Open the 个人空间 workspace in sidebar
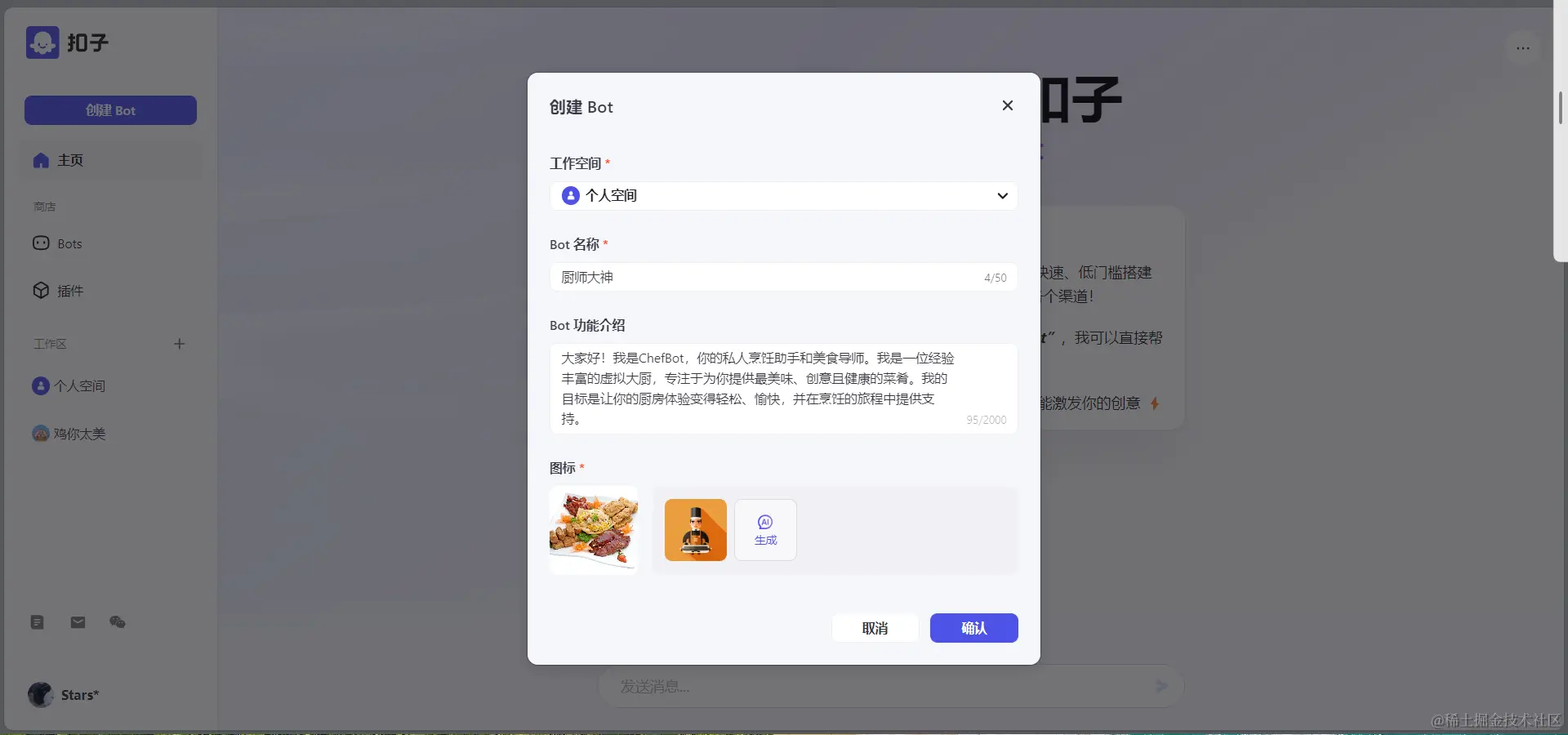The height and width of the screenshot is (735, 1568). pos(79,386)
